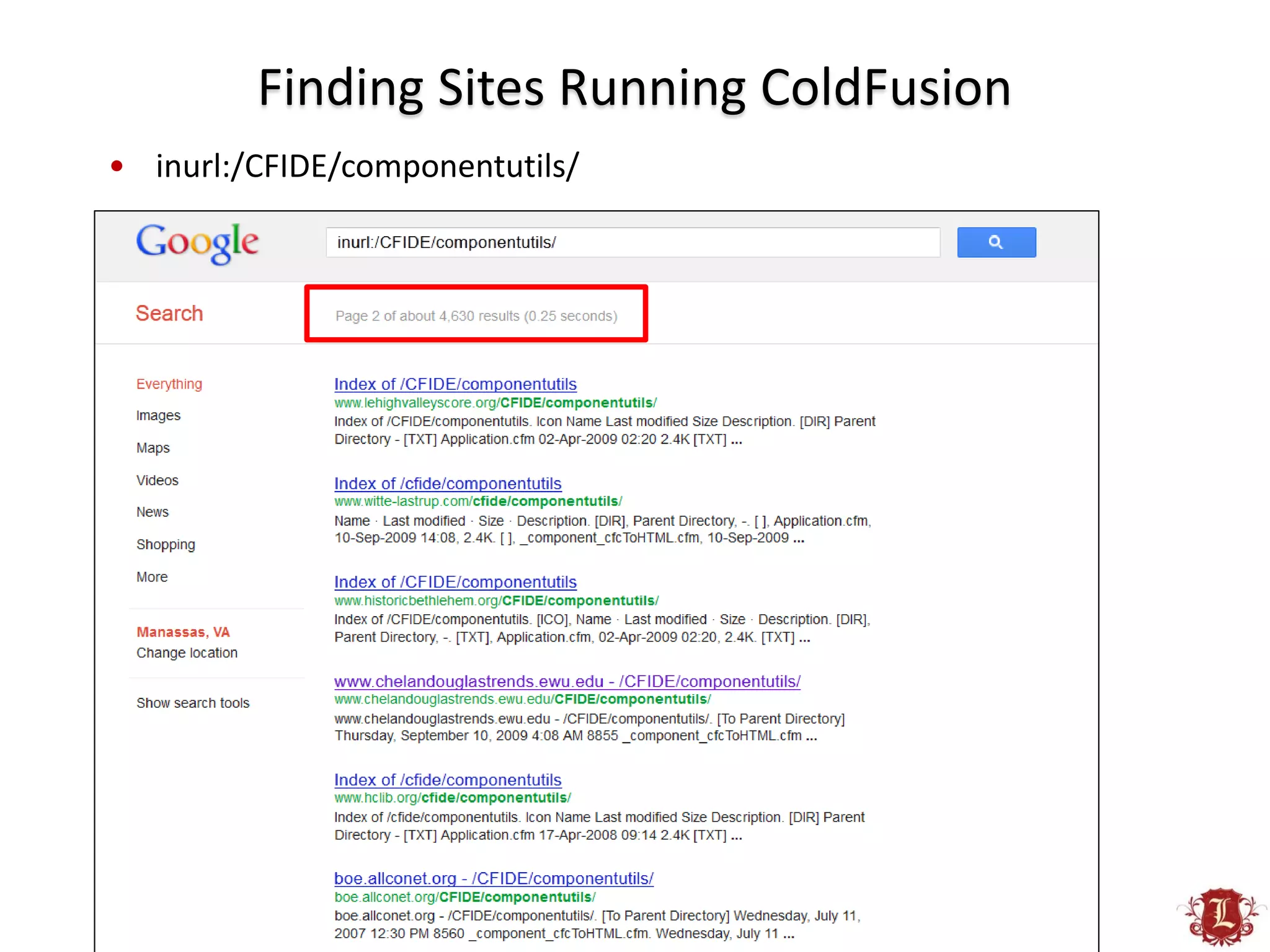Click green URL www.lehighvalleyscore.org/CFIDE/componentutils/
This screenshot has height=952, width=1270.
coord(495,403)
